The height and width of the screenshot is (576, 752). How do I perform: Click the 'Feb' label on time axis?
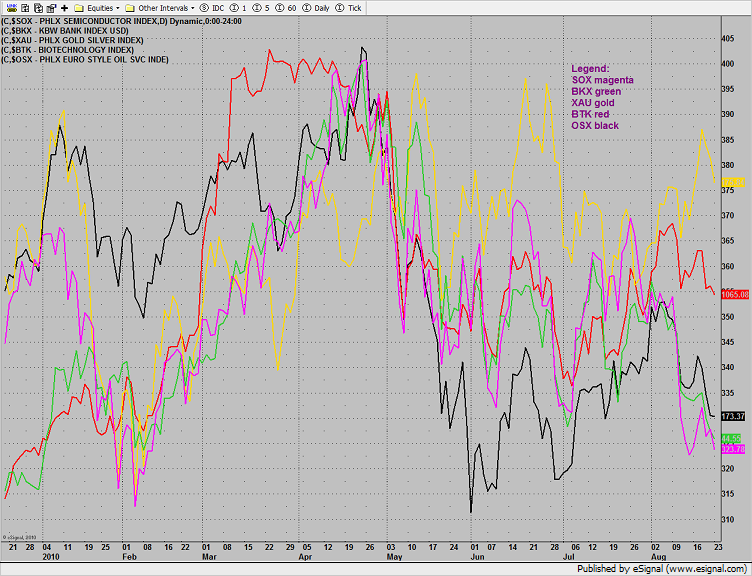click(129, 557)
